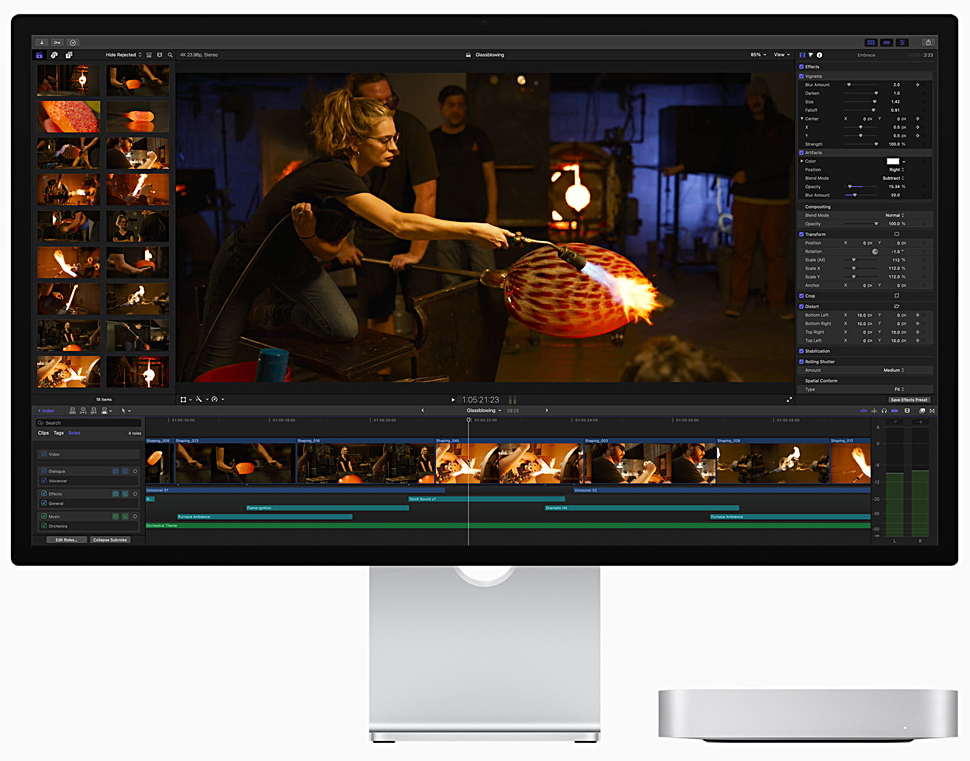Disable the Vignette effect checkbox
970x761 pixels.
(801, 76)
